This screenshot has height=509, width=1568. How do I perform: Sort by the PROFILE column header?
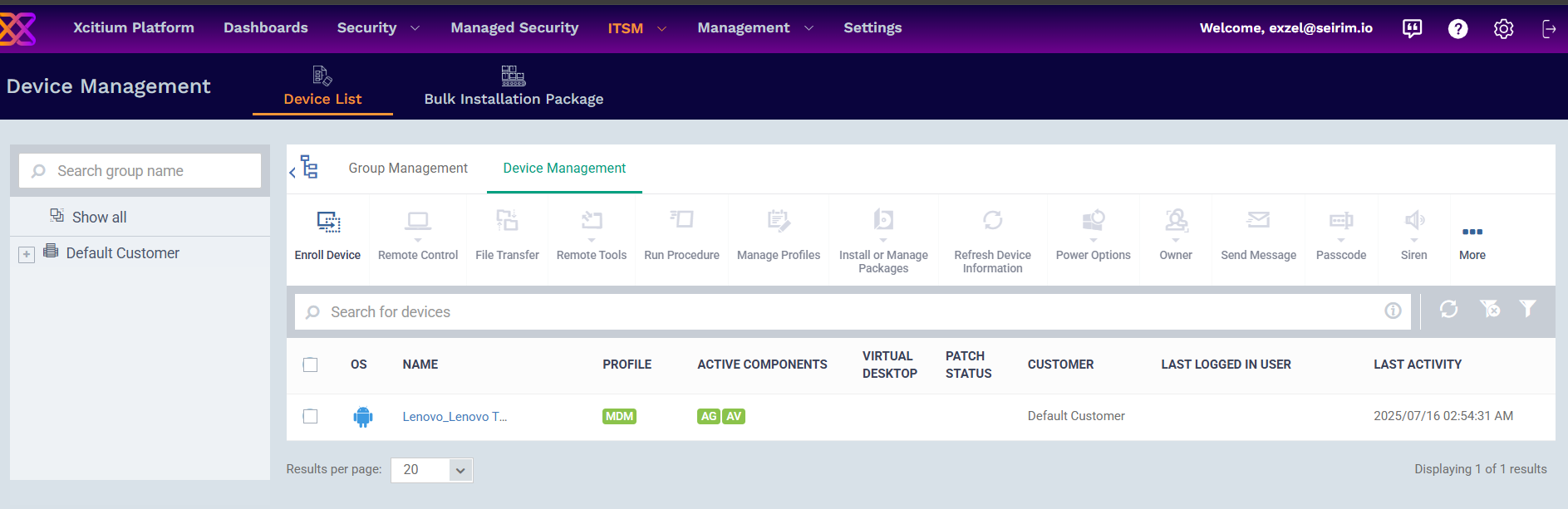point(627,365)
